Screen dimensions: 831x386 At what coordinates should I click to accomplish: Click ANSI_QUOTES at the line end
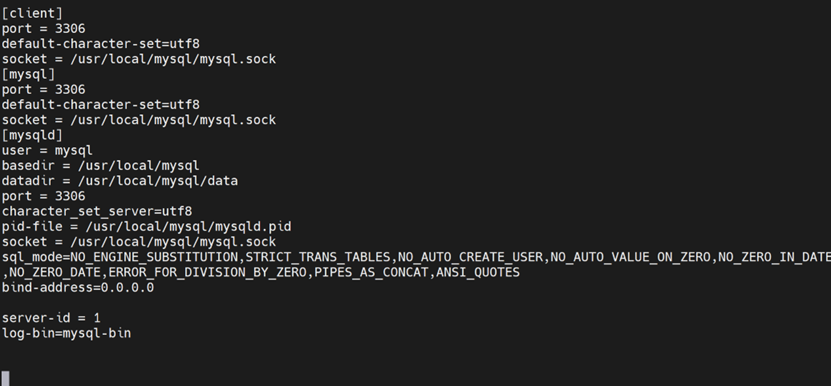click(x=478, y=273)
